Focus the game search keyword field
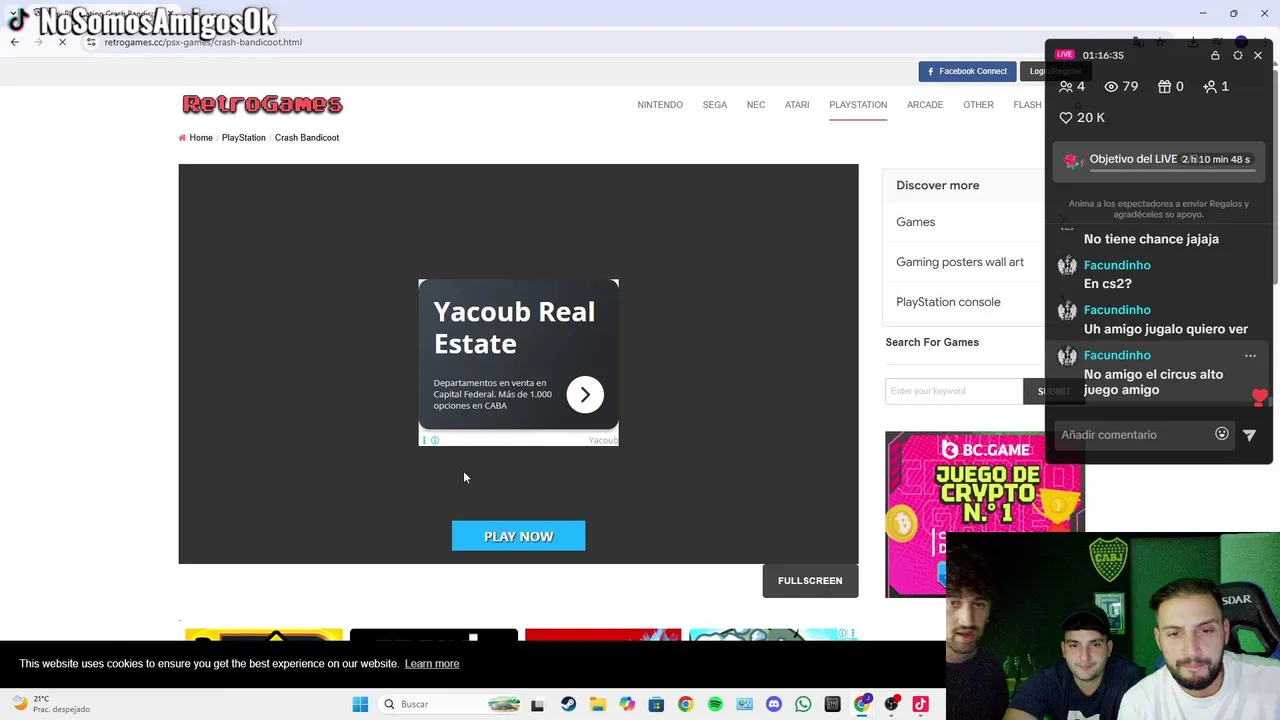Screen dimensions: 1280x720 (954, 391)
